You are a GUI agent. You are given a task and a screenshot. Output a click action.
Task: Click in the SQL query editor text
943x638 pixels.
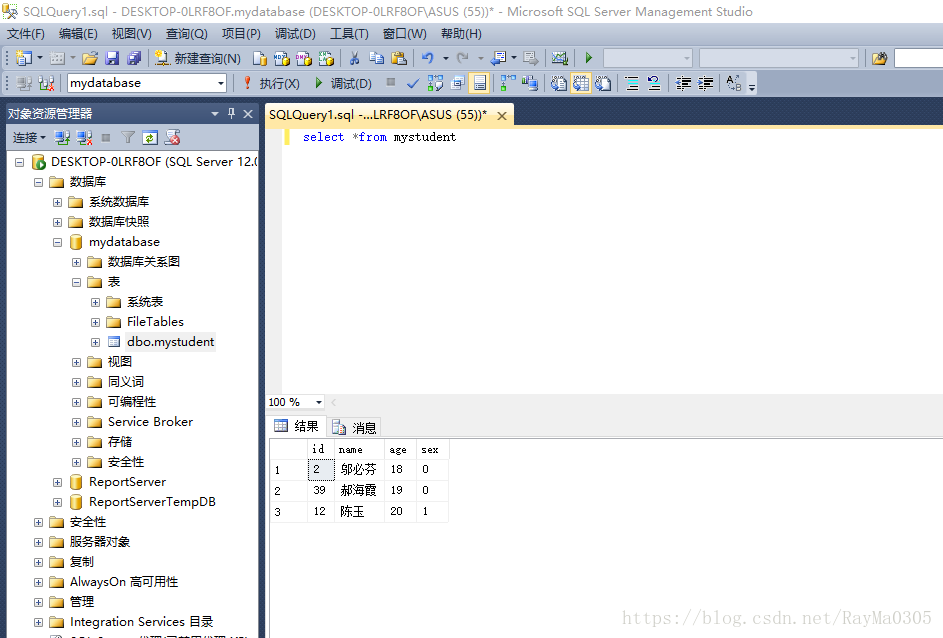379,137
